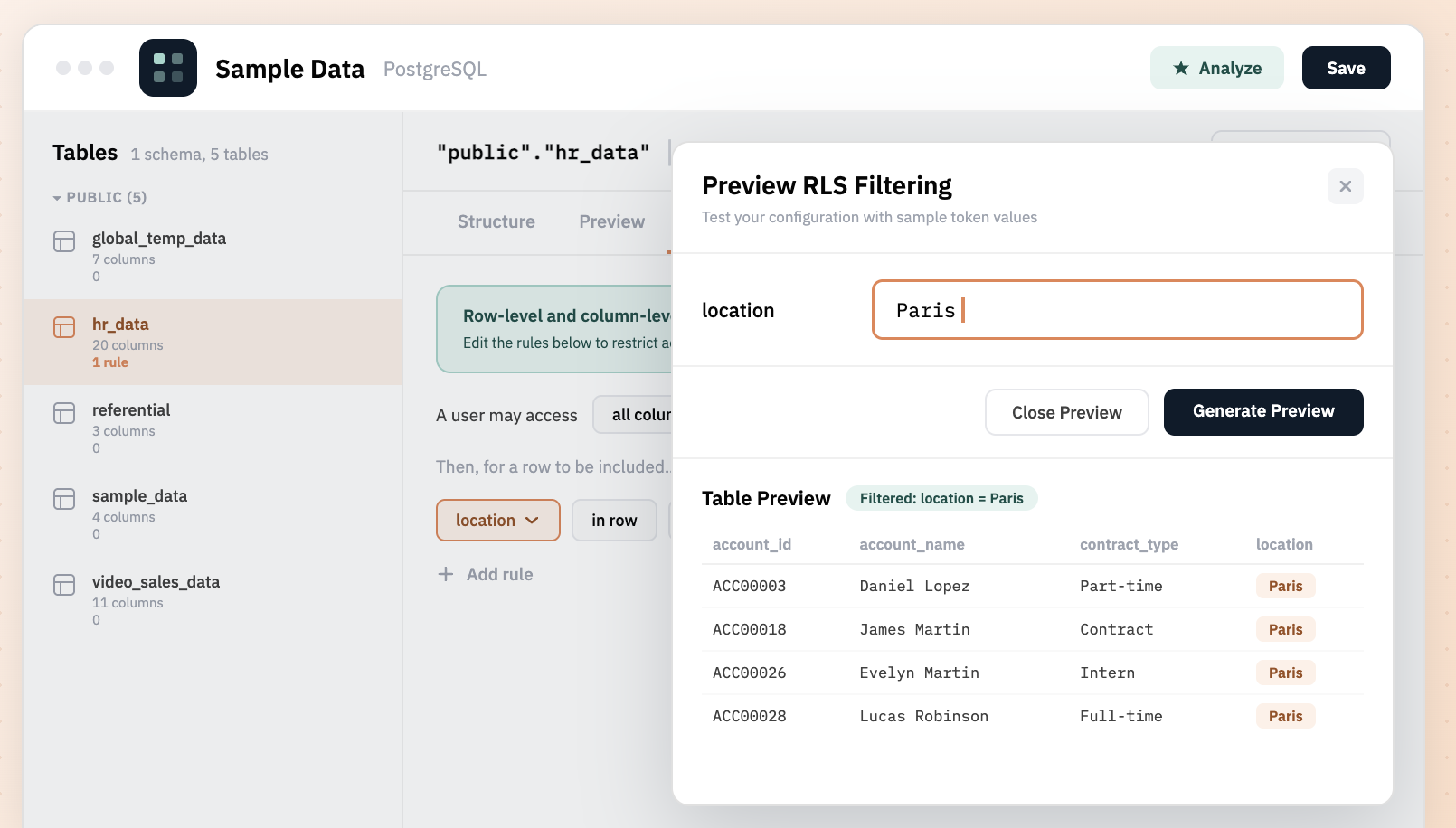Click the Save button
Viewport: 1456px width, 828px height.
click(x=1347, y=68)
